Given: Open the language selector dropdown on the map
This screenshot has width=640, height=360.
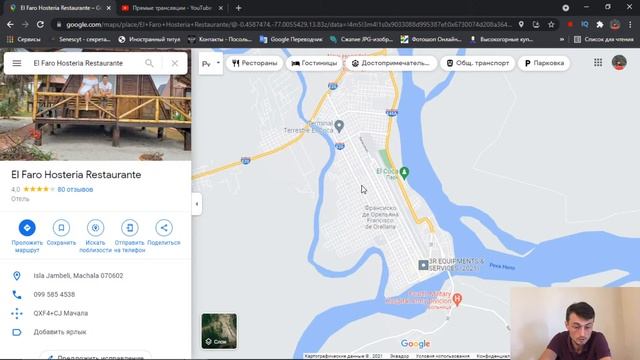Looking at the screenshot, I should click(211, 63).
